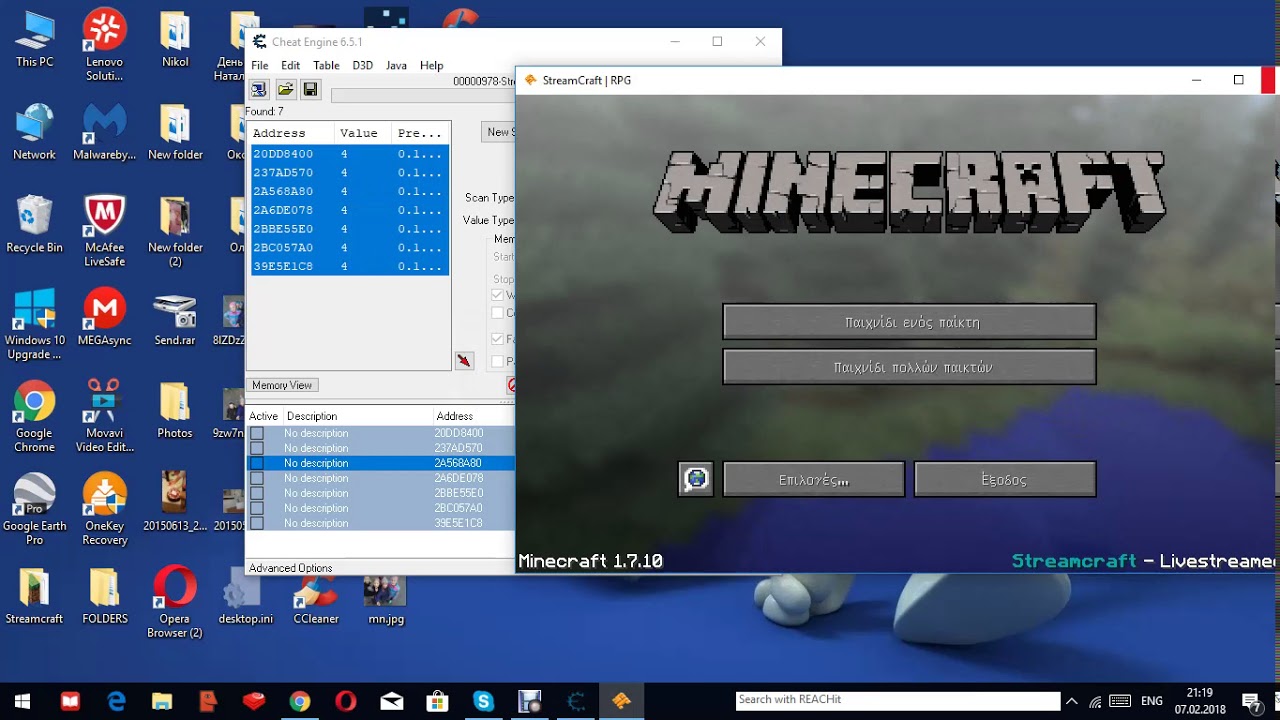This screenshot has height=720, width=1280.
Task: Open the process list in Cheat Engine
Action: [259, 90]
